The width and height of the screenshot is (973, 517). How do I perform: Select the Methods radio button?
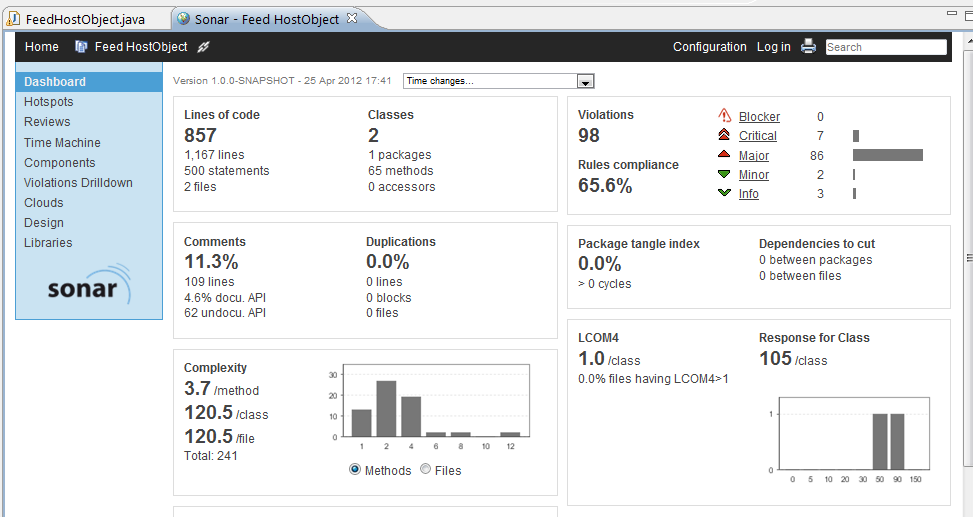point(355,469)
